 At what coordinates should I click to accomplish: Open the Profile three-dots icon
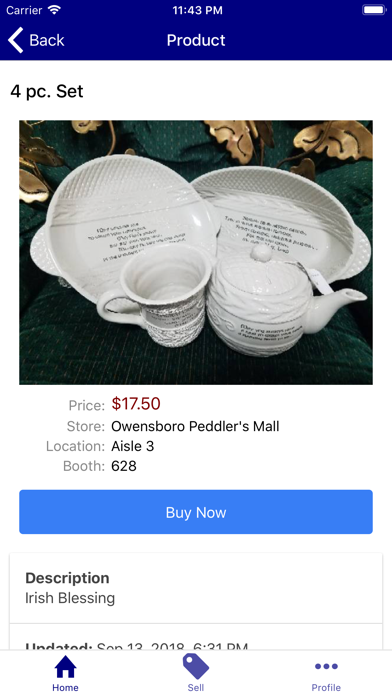point(326,666)
